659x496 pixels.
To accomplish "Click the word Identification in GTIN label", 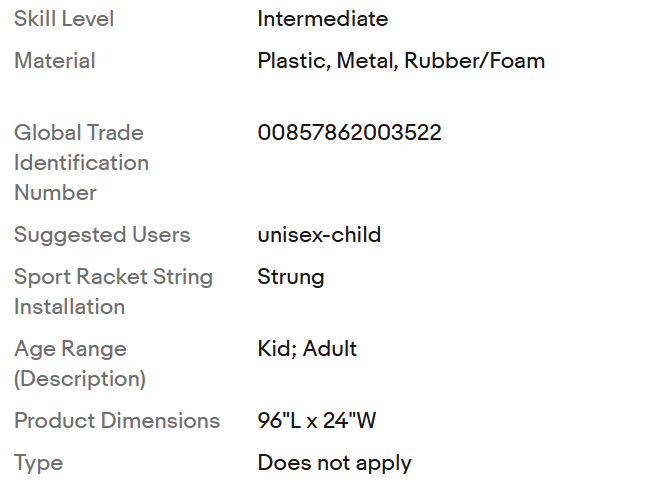I will click(81, 163).
